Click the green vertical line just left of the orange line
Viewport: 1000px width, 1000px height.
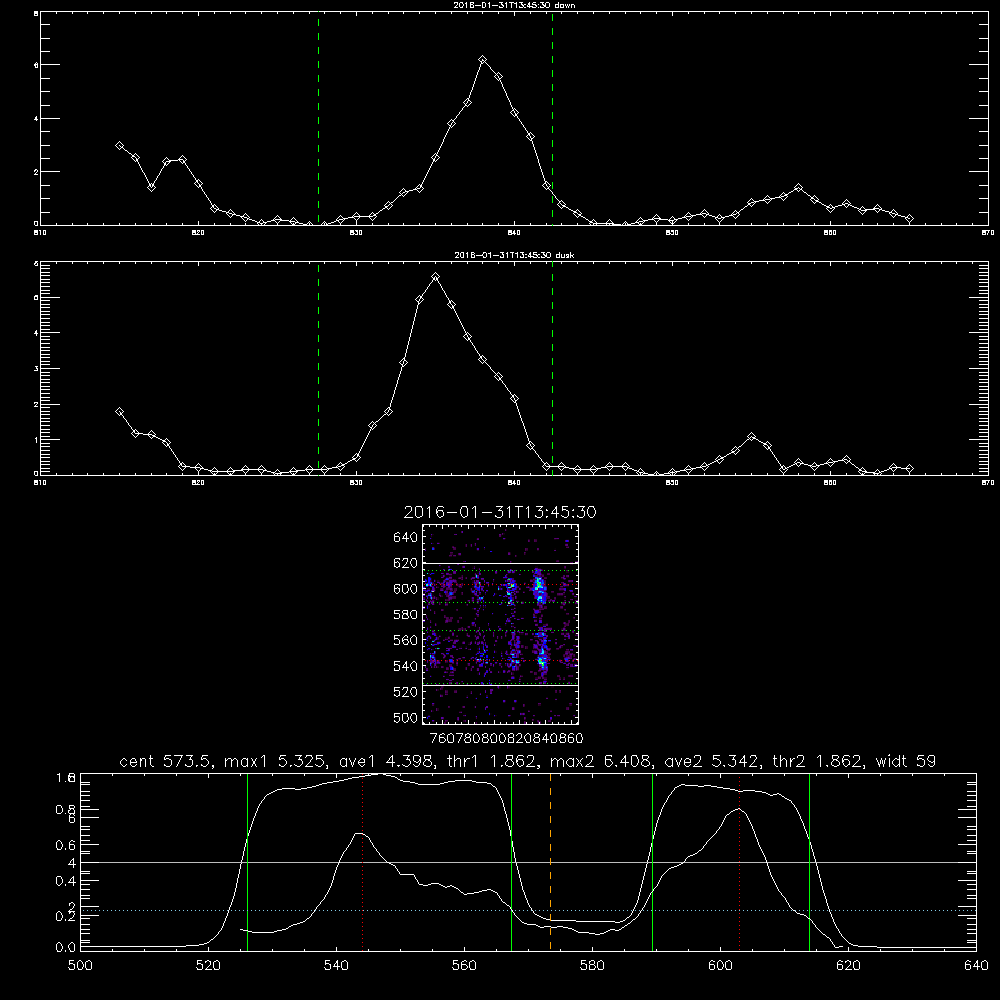click(511, 861)
